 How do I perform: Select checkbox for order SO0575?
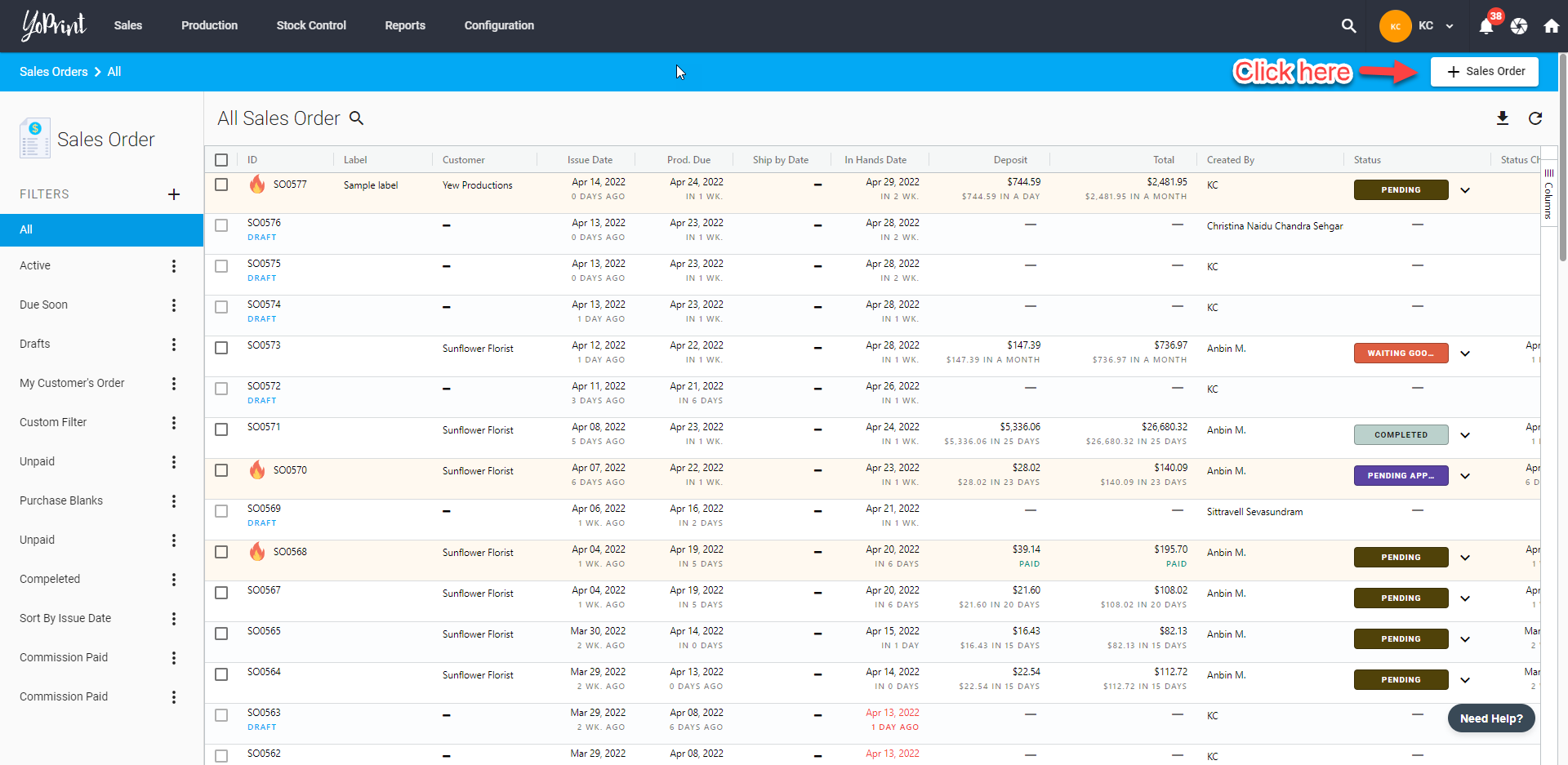221,266
